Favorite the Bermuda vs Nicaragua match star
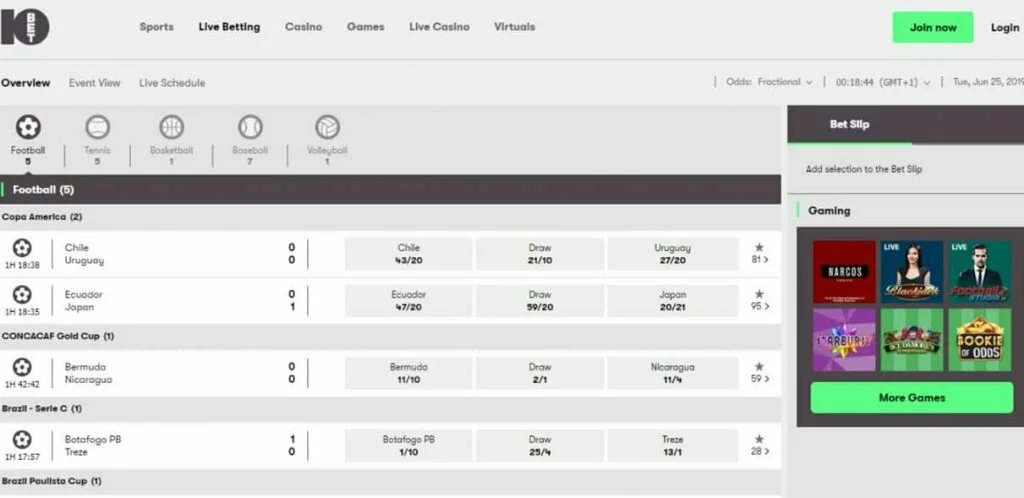Viewport: 1024px width, 498px height. 759,366
